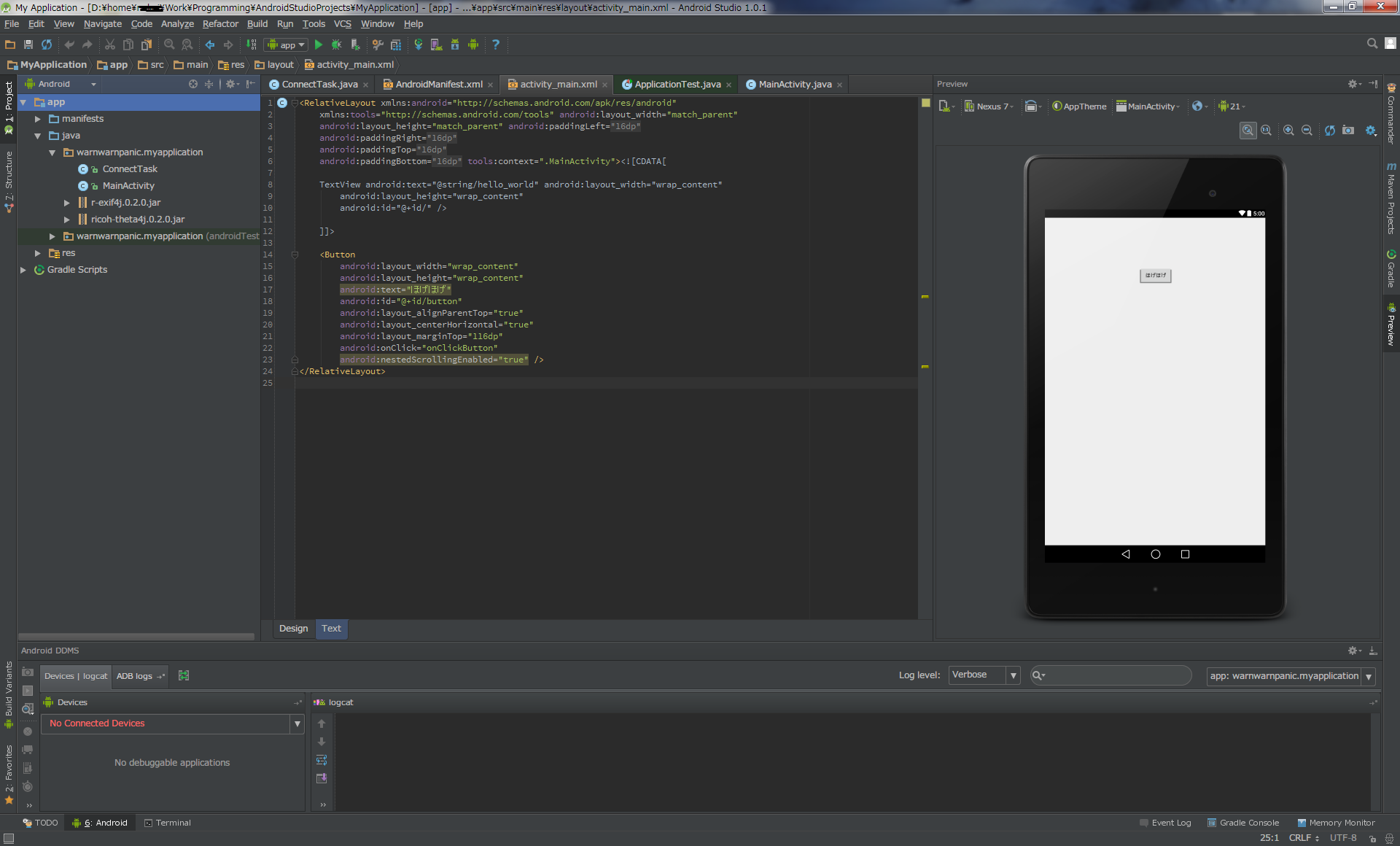1400x846 pixels.
Task: Run app with green play button
Action: [319, 44]
